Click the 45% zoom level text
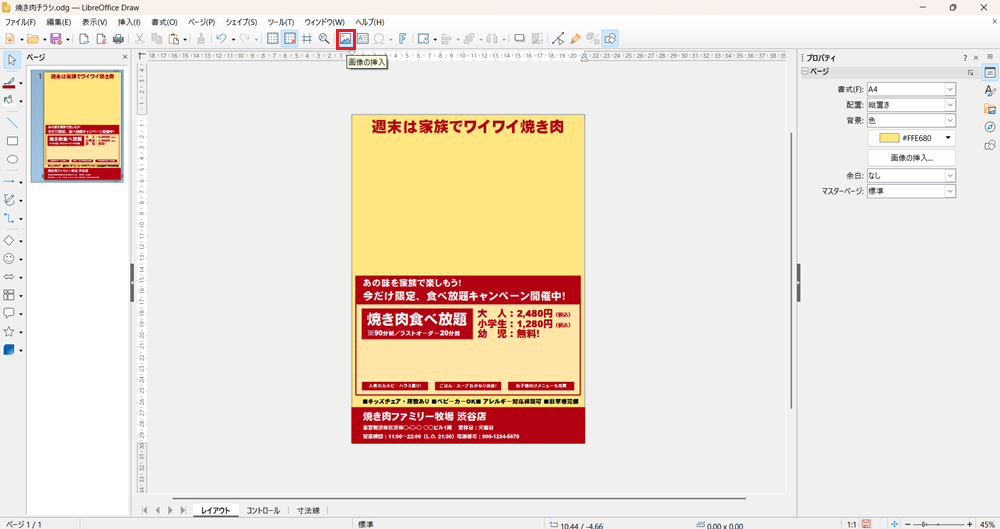Screen dimensions: 1000x529 pos(987,525)
